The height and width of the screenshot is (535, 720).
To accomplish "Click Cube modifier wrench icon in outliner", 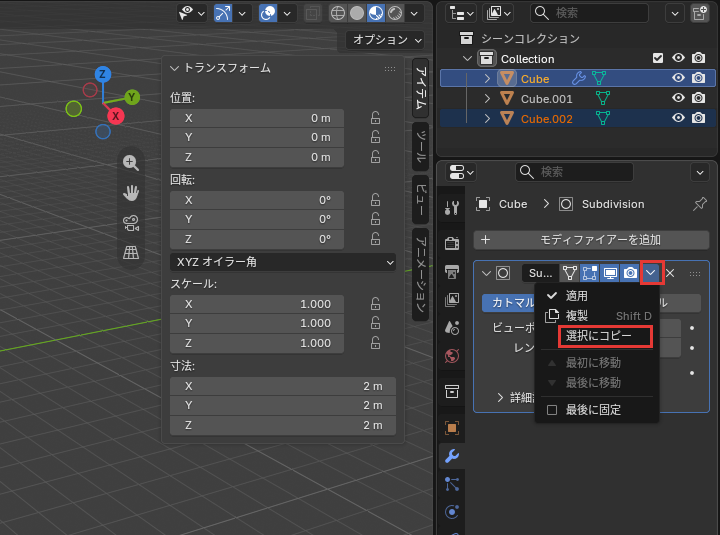I will pyautogui.click(x=579, y=79).
